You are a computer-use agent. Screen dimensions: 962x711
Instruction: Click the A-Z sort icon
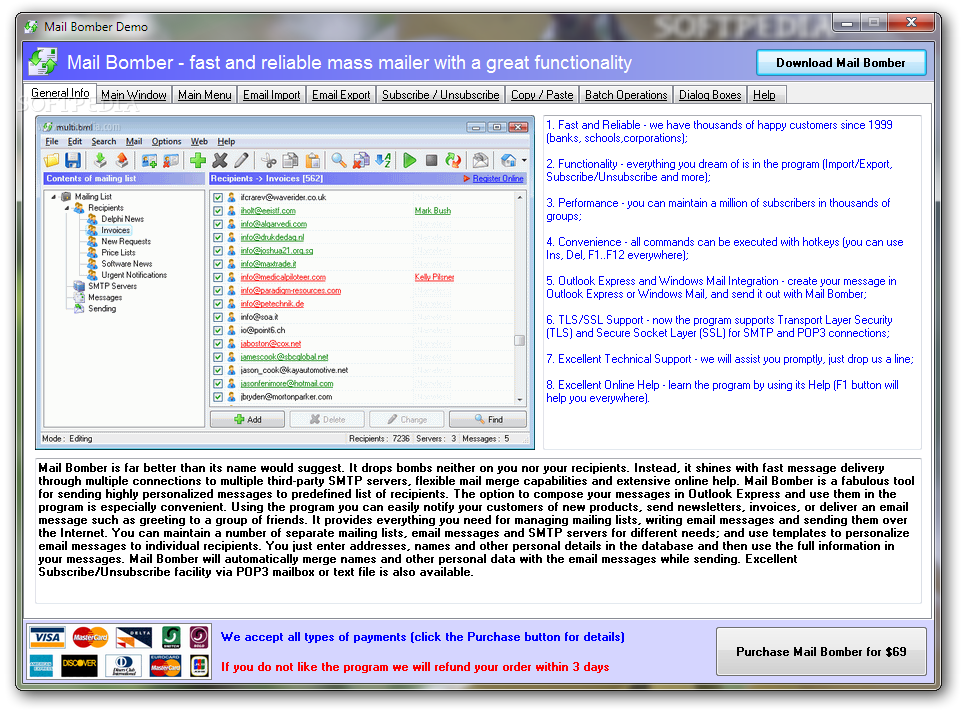coord(383,161)
